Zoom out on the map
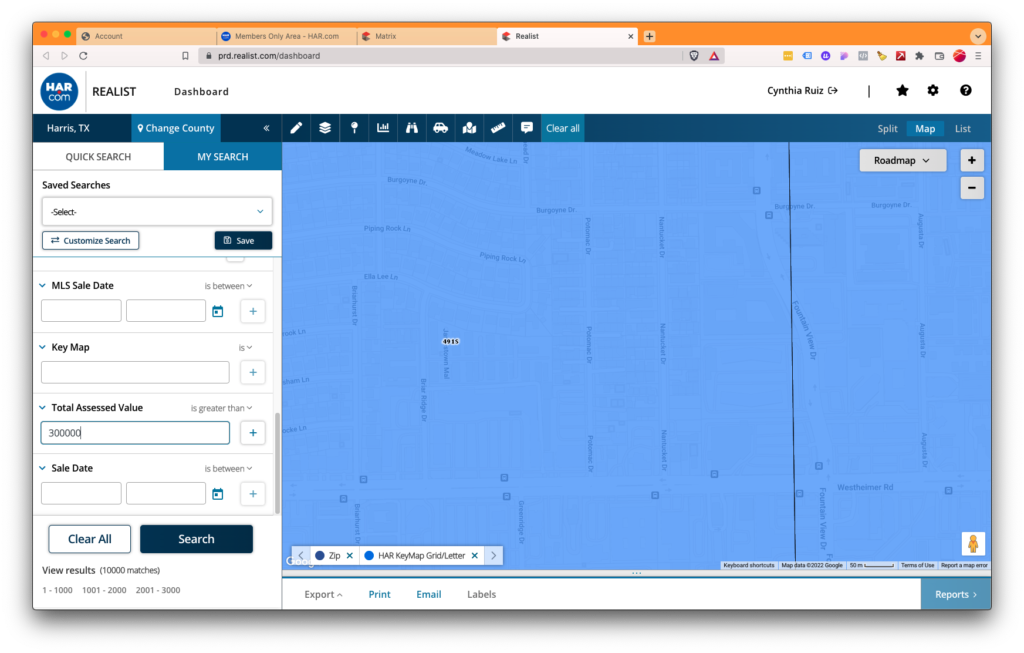This screenshot has height=653, width=1024. coord(972,188)
